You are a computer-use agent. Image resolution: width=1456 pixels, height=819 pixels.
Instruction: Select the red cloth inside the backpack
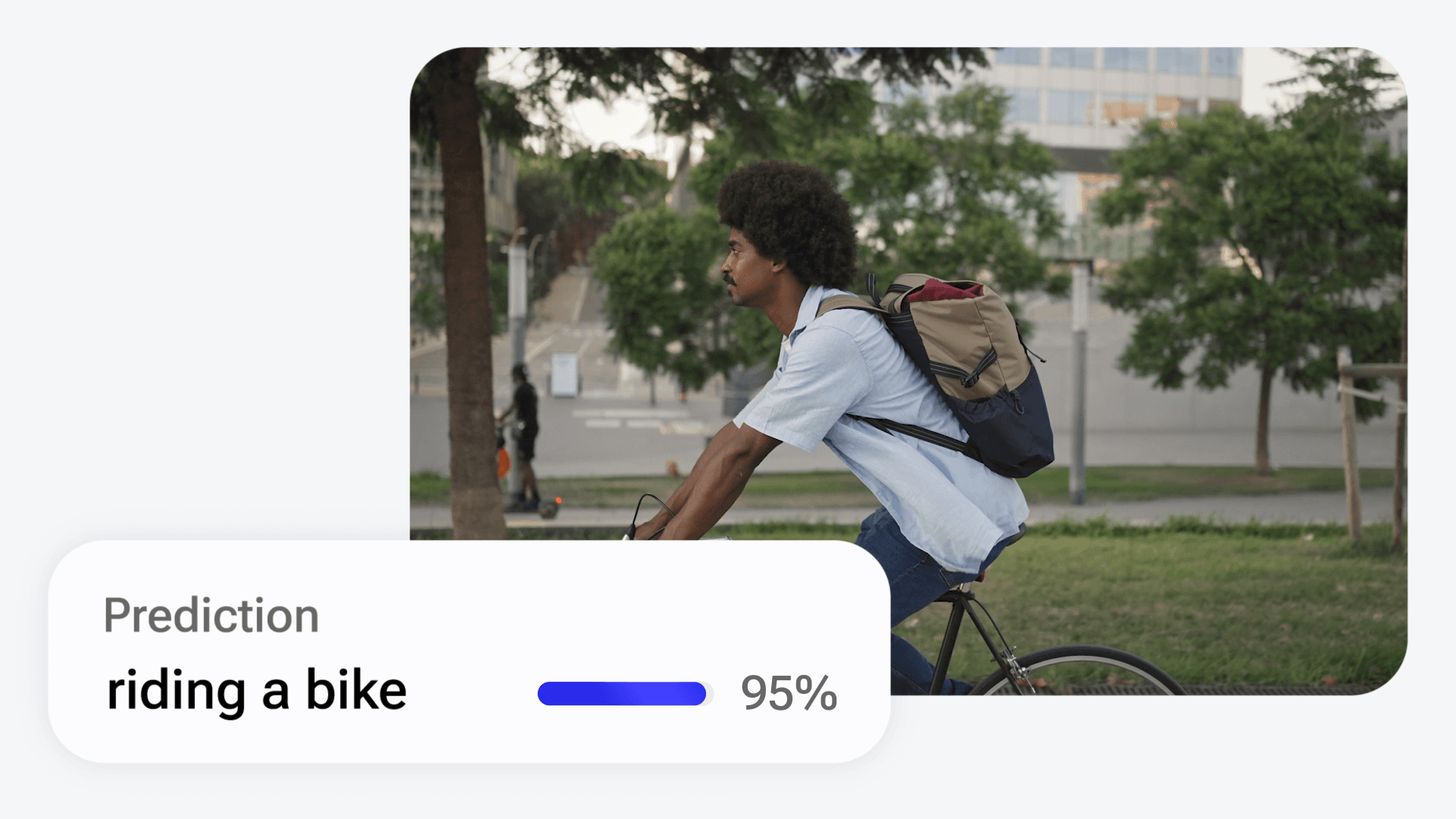tap(944, 290)
